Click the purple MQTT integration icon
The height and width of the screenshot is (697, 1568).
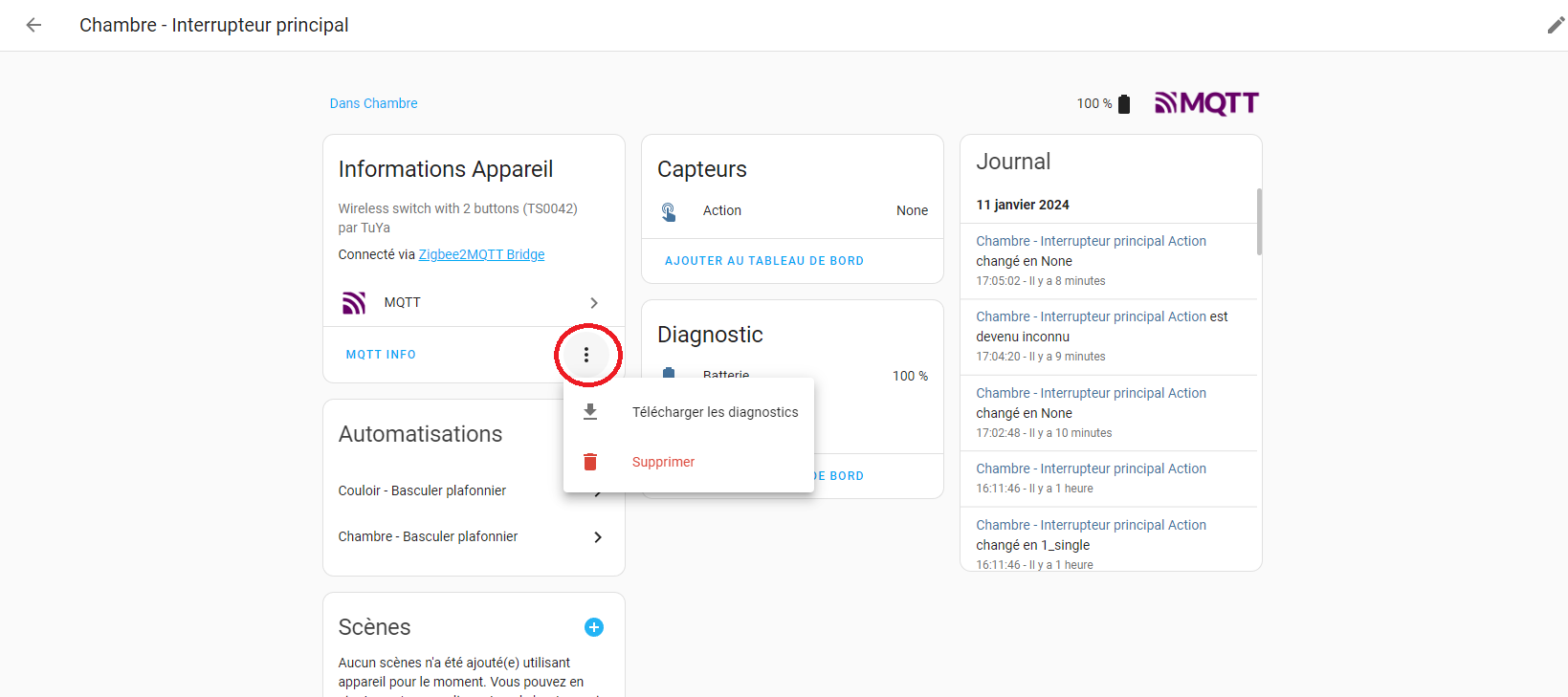354,303
